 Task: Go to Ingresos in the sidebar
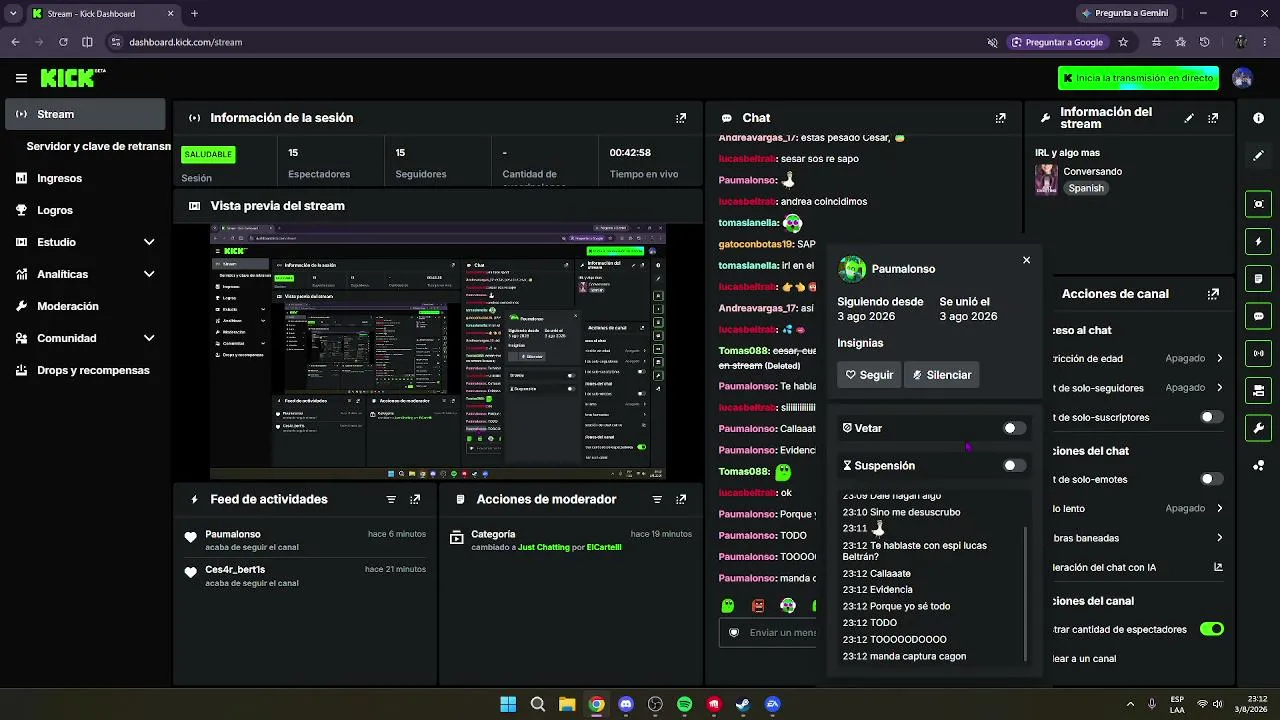[85, 178]
